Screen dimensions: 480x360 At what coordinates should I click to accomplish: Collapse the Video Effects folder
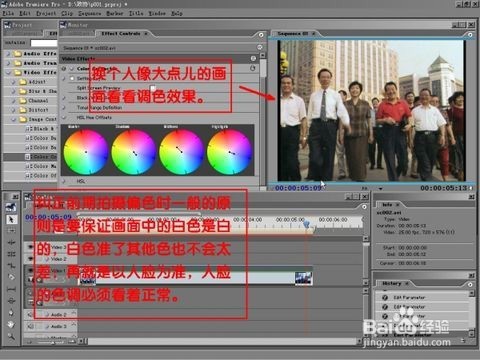coord(8,72)
